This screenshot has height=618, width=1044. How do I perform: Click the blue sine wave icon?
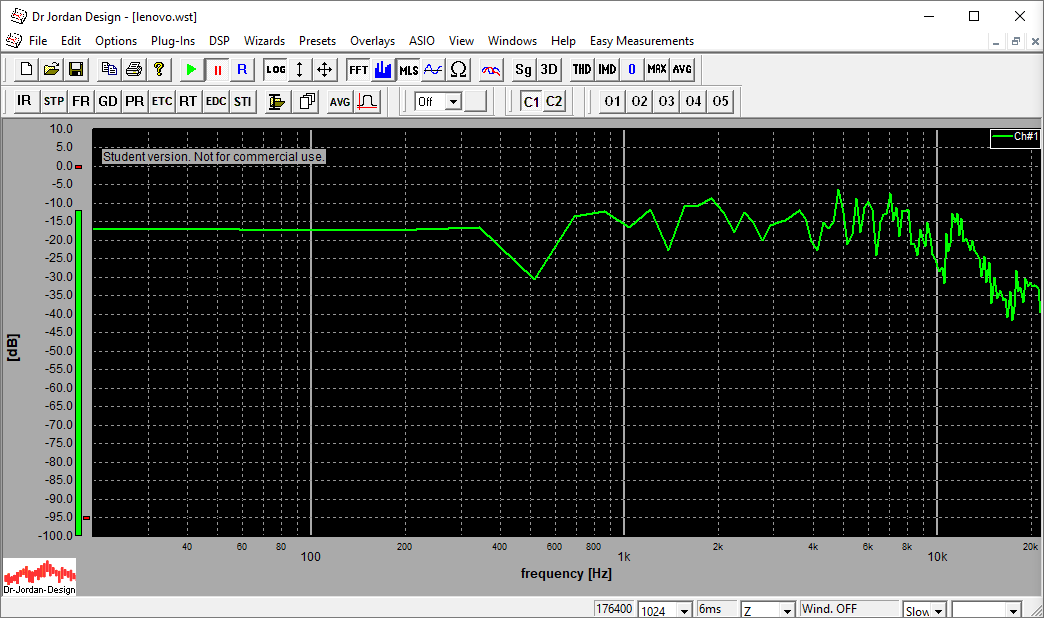[x=433, y=69]
